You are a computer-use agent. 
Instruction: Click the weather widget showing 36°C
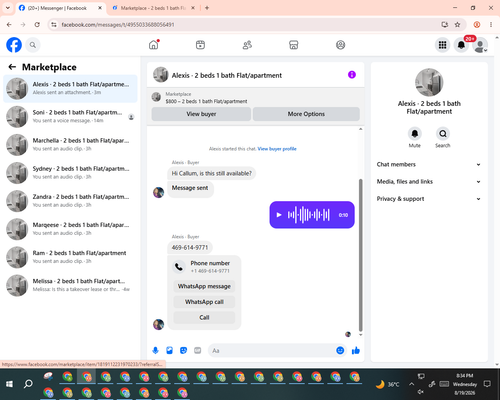[387, 384]
